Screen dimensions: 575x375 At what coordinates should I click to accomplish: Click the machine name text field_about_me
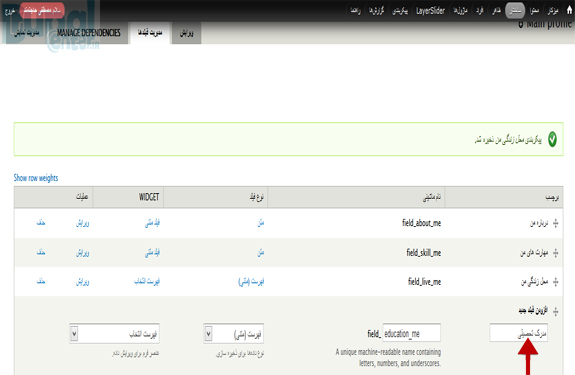421,223
